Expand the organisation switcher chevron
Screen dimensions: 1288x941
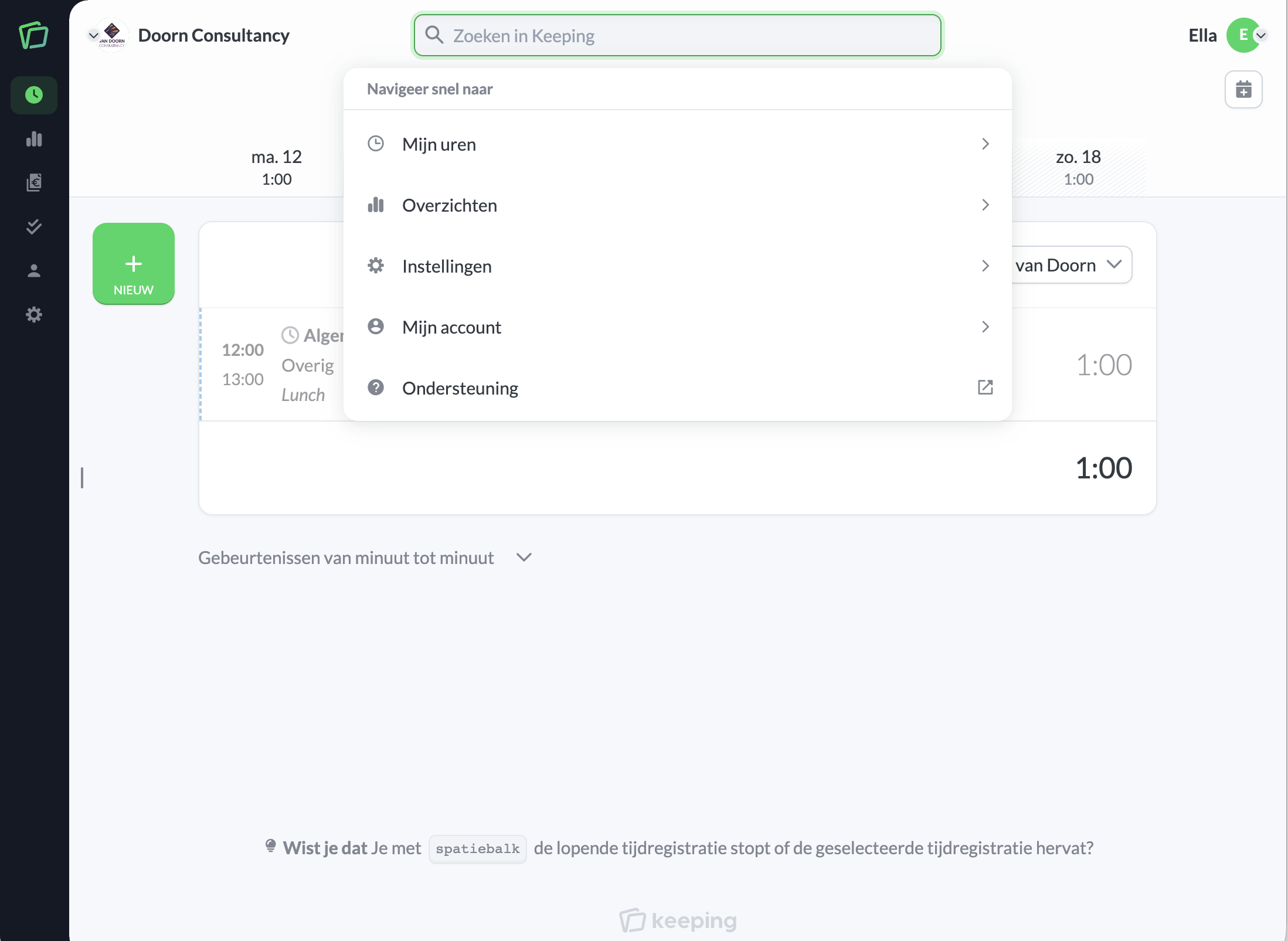[93, 35]
